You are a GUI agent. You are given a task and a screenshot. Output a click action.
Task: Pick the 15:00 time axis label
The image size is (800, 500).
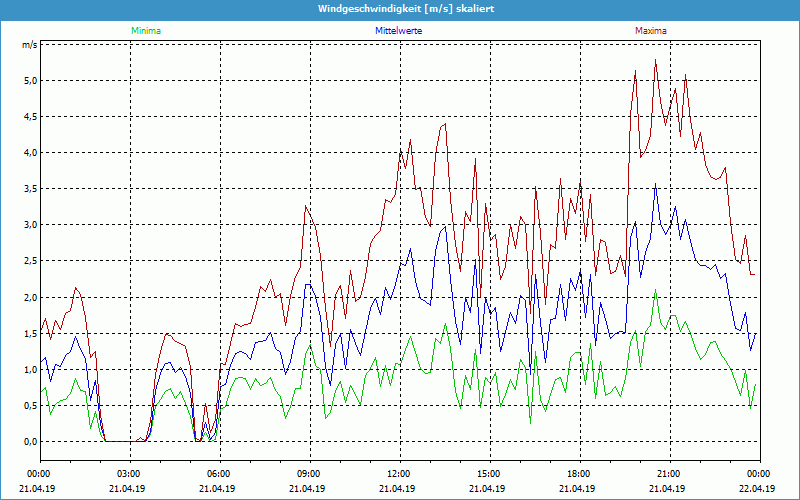coord(489,473)
